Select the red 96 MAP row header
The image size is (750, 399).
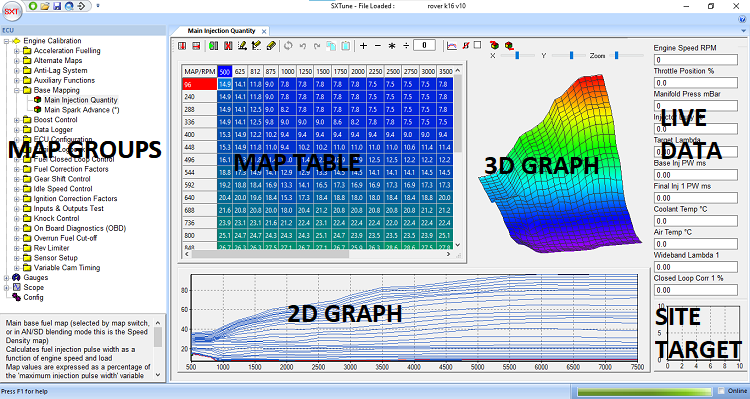pyautogui.click(x=199, y=84)
